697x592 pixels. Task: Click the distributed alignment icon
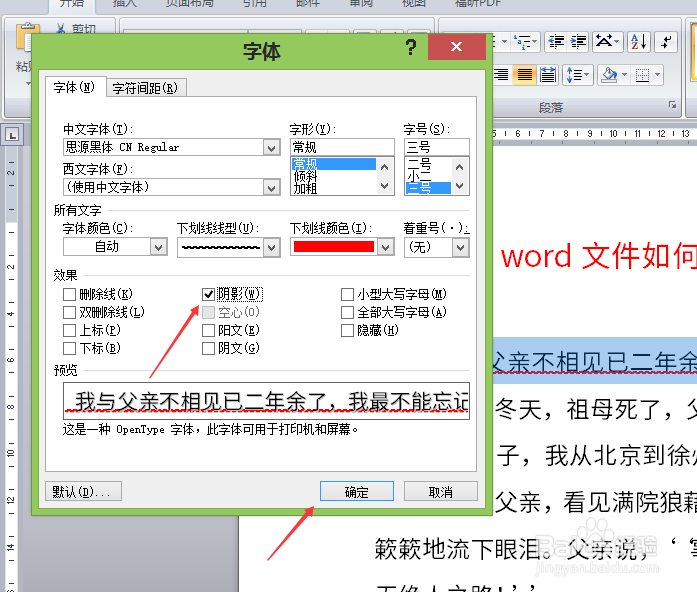coord(548,75)
